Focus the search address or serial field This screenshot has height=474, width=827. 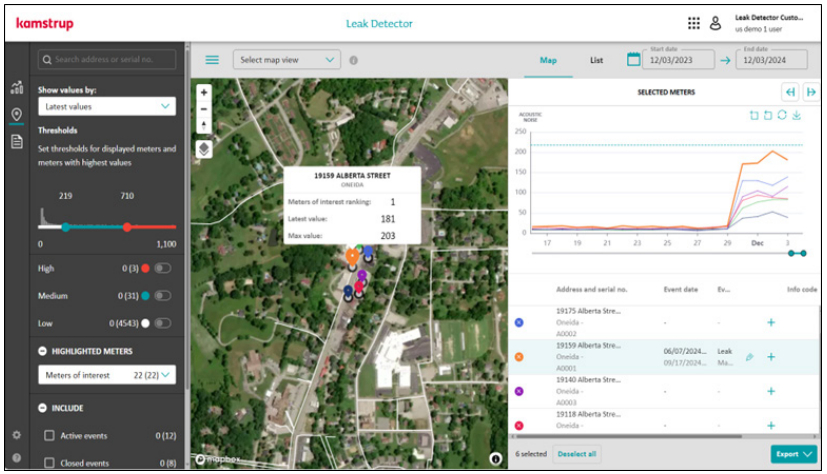pyautogui.click(x=107, y=60)
